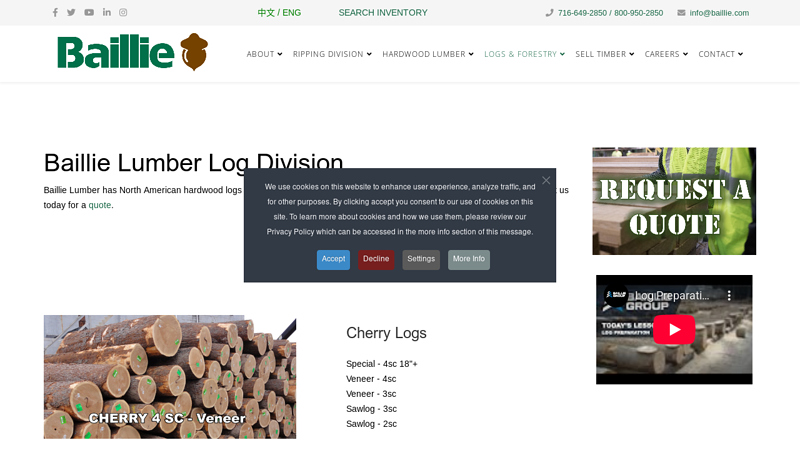Screen dimensions: 800x450
Task: Open cookie Settings button
Action: [x=421, y=260]
